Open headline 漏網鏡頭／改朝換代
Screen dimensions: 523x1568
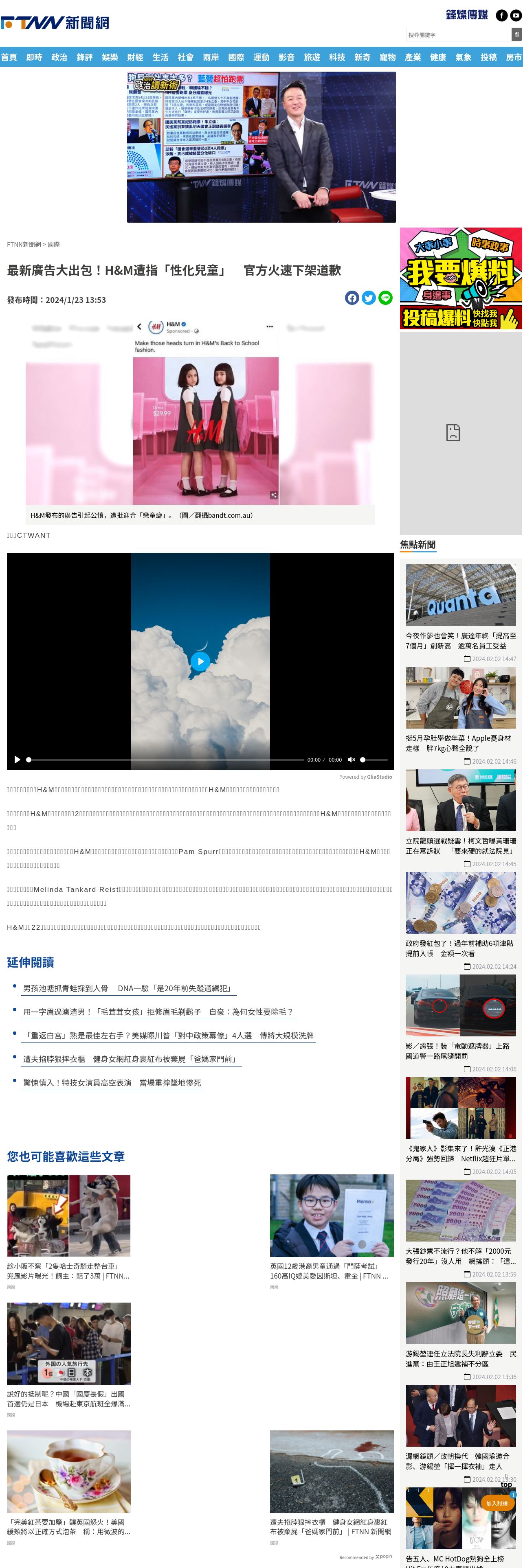461,1461
